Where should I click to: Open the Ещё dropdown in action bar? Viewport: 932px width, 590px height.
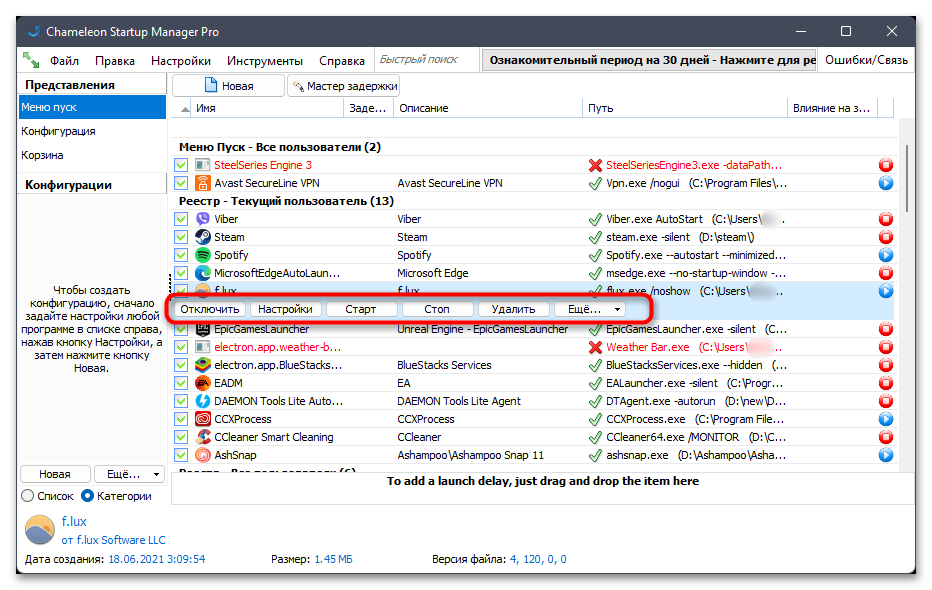coord(589,309)
